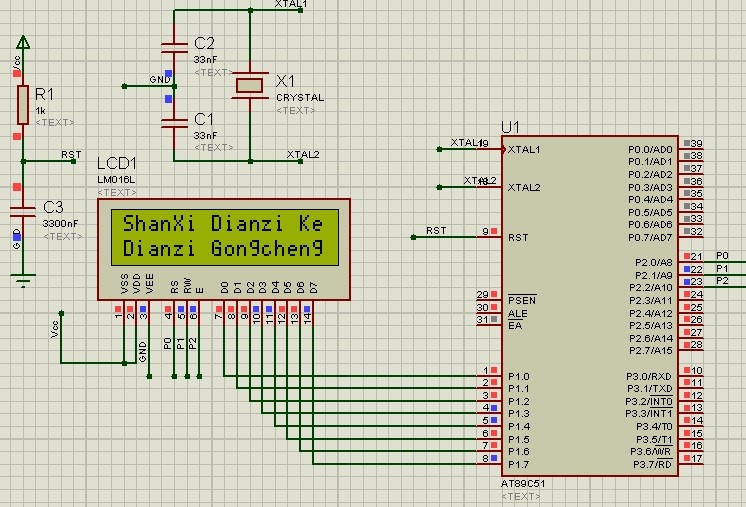Click pin 17 on P3.7/RD
The image size is (746, 507).
pos(695,458)
